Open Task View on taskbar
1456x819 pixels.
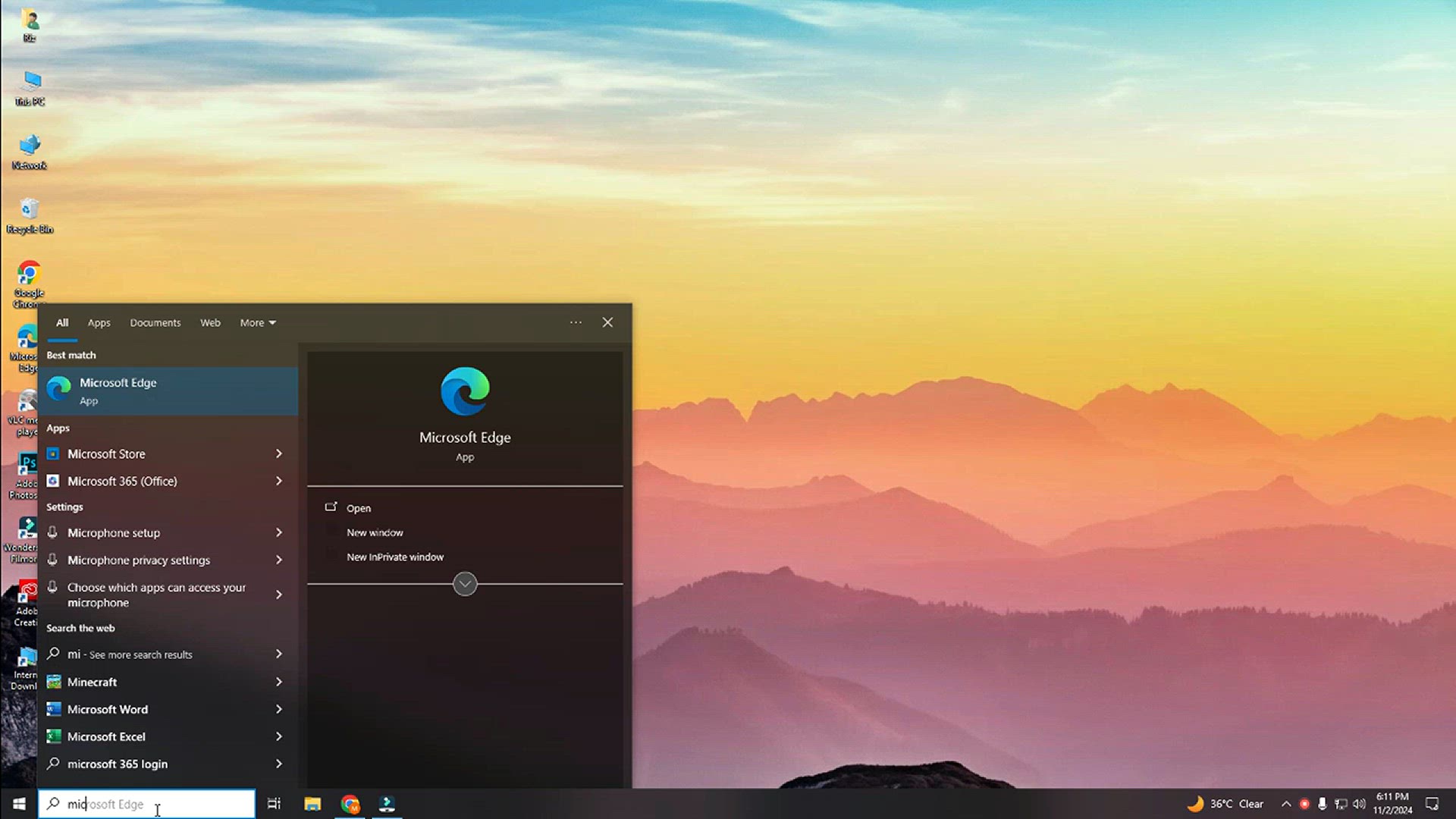pos(274,804)
